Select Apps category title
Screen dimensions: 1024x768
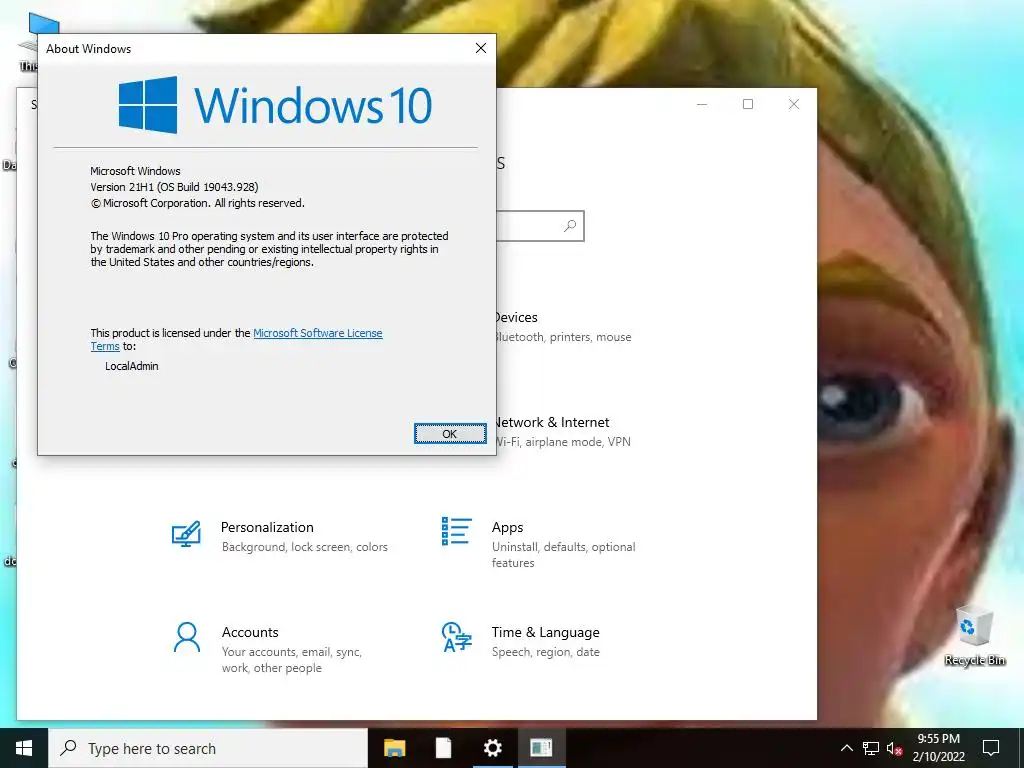click(507, 527)
